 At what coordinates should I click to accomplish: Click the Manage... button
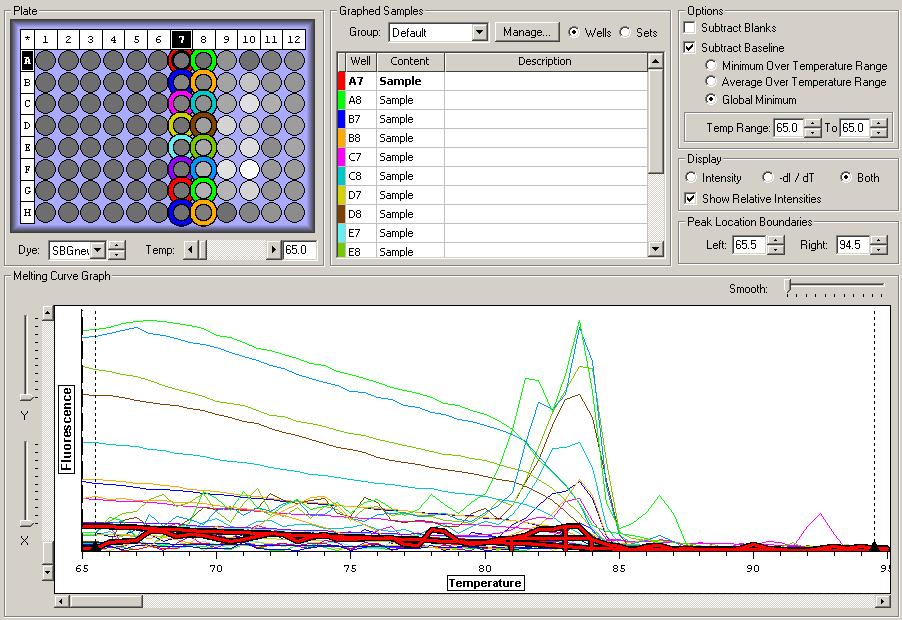tap(527, 32)
